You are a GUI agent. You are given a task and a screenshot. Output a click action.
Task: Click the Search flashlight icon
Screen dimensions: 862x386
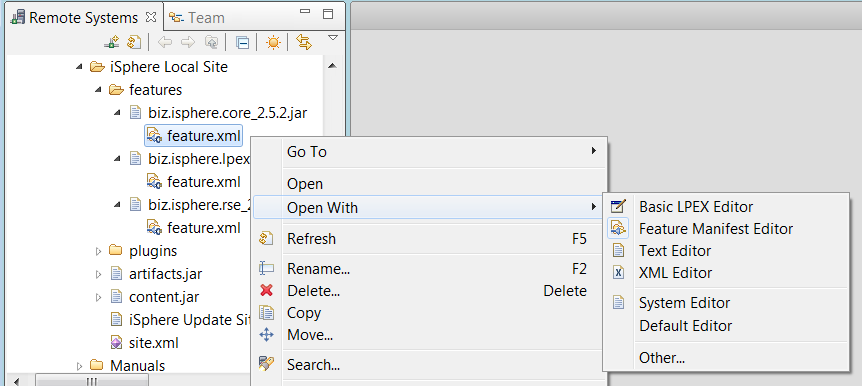tap(266, 364)
